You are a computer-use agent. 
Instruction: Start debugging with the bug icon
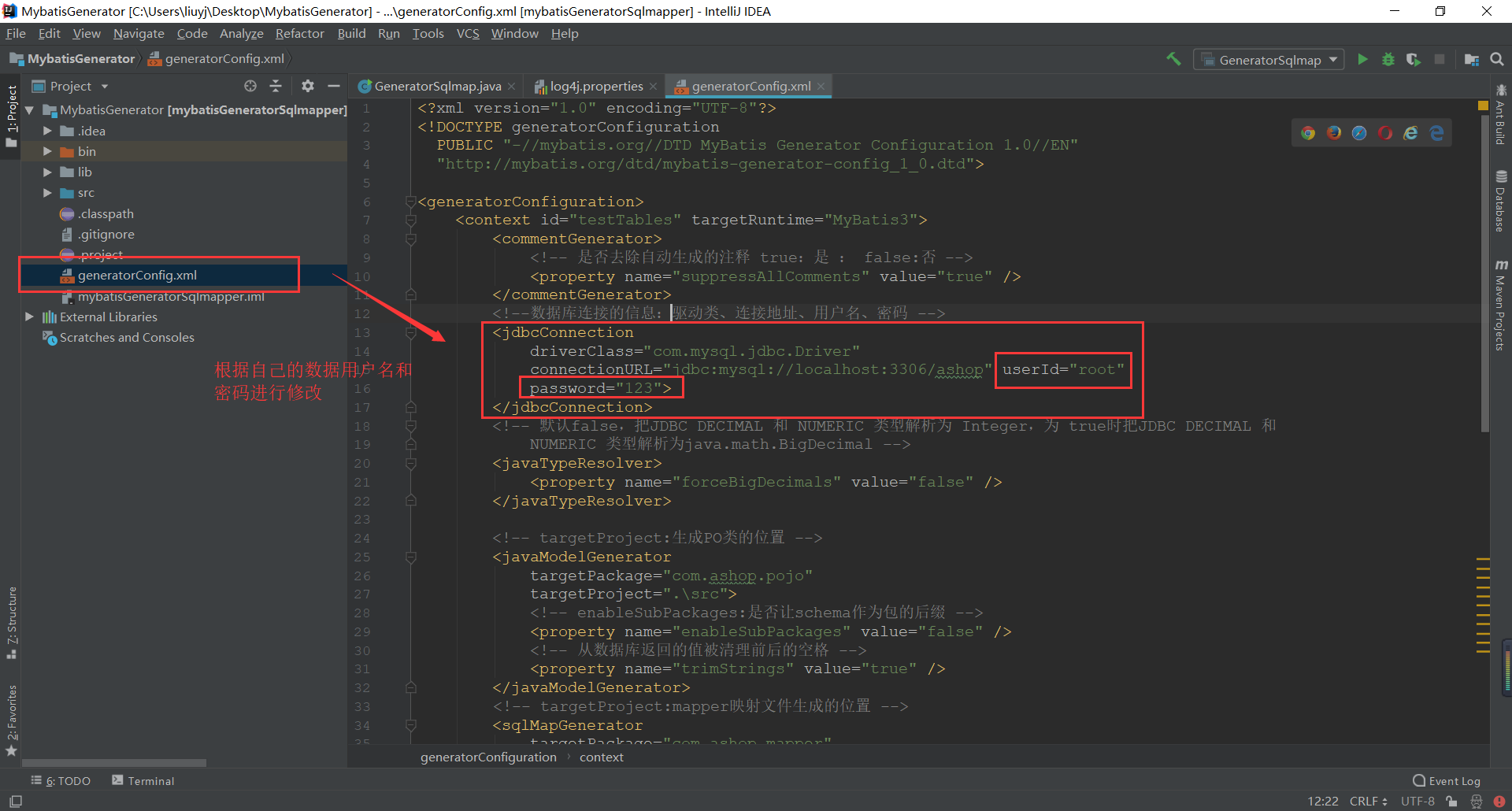(1388, 59)
